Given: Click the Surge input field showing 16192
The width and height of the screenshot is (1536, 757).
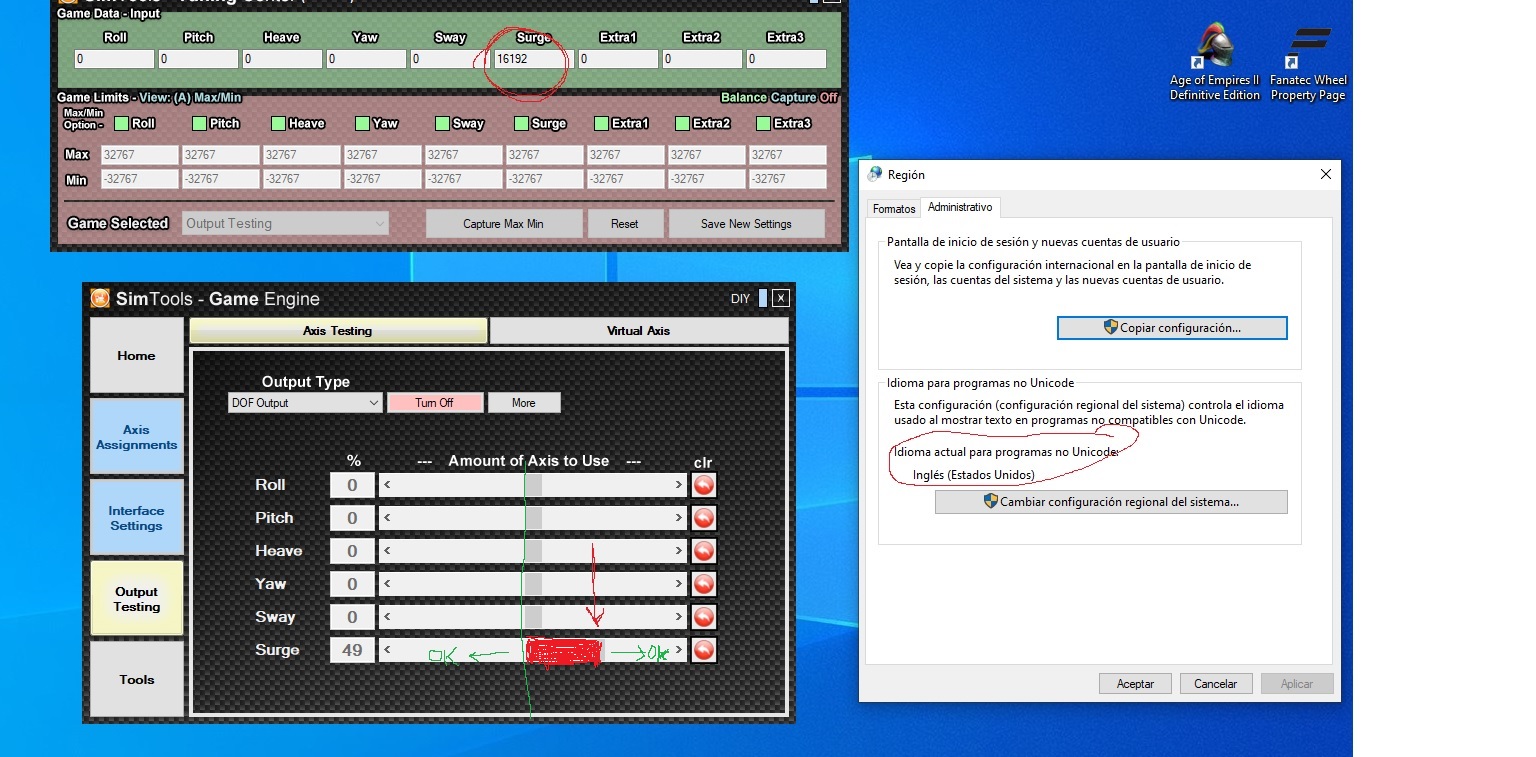Looking at the screenshot, I should click(x=532, y=59).
